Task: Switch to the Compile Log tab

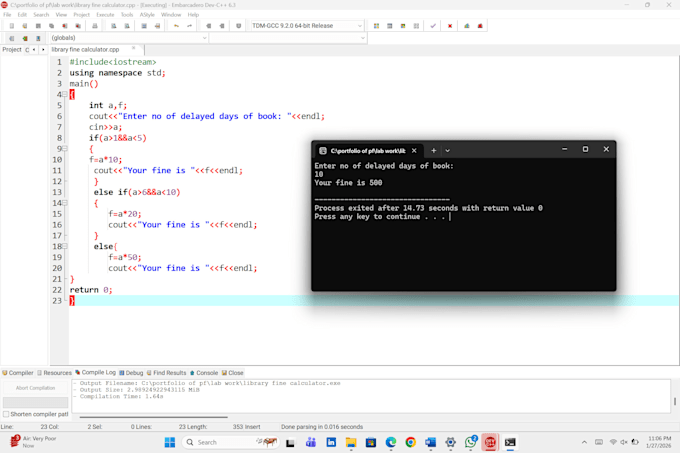Action: (95, 372)
